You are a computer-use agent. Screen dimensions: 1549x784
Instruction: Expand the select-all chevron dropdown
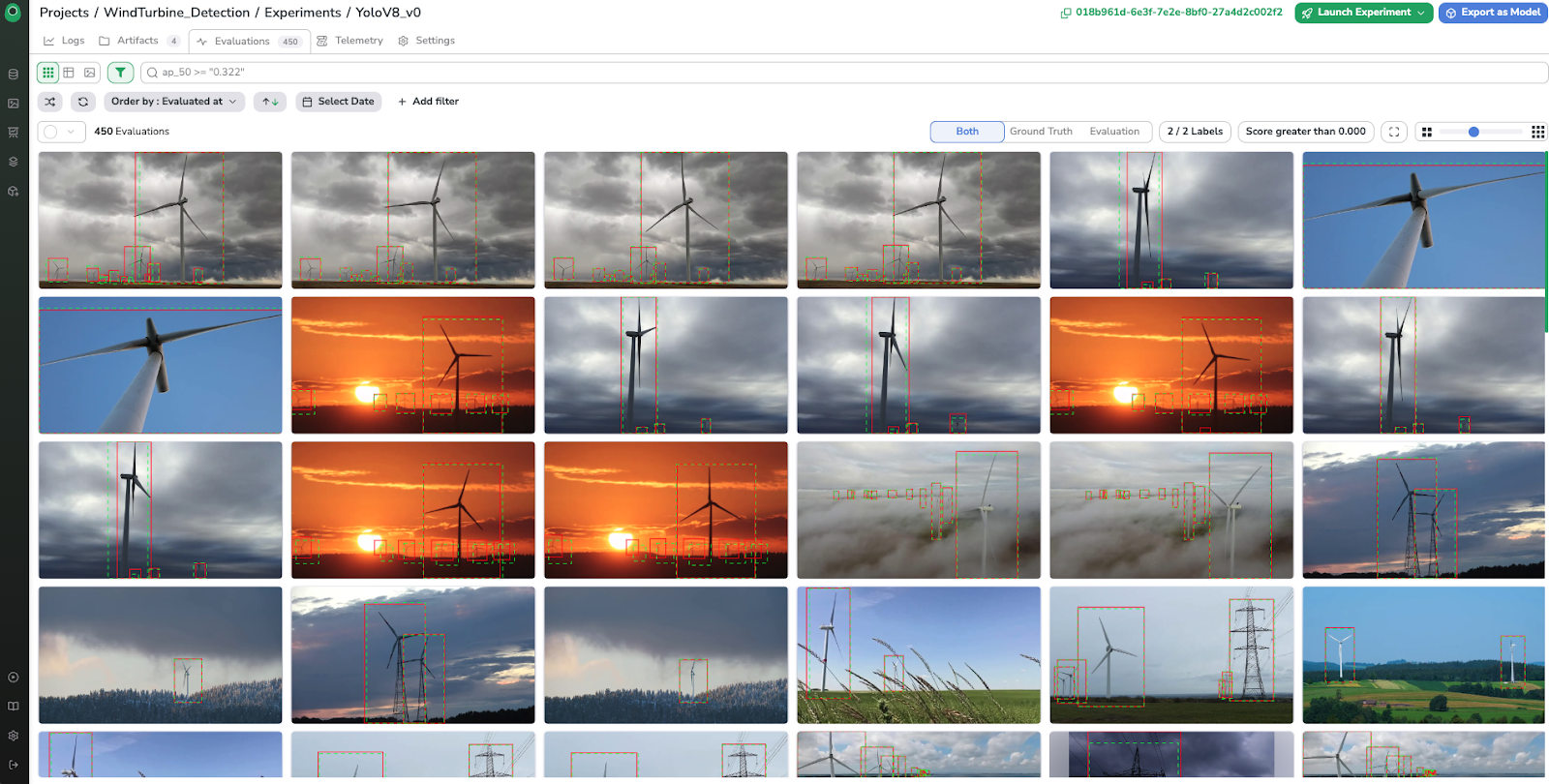click(72, 132)
